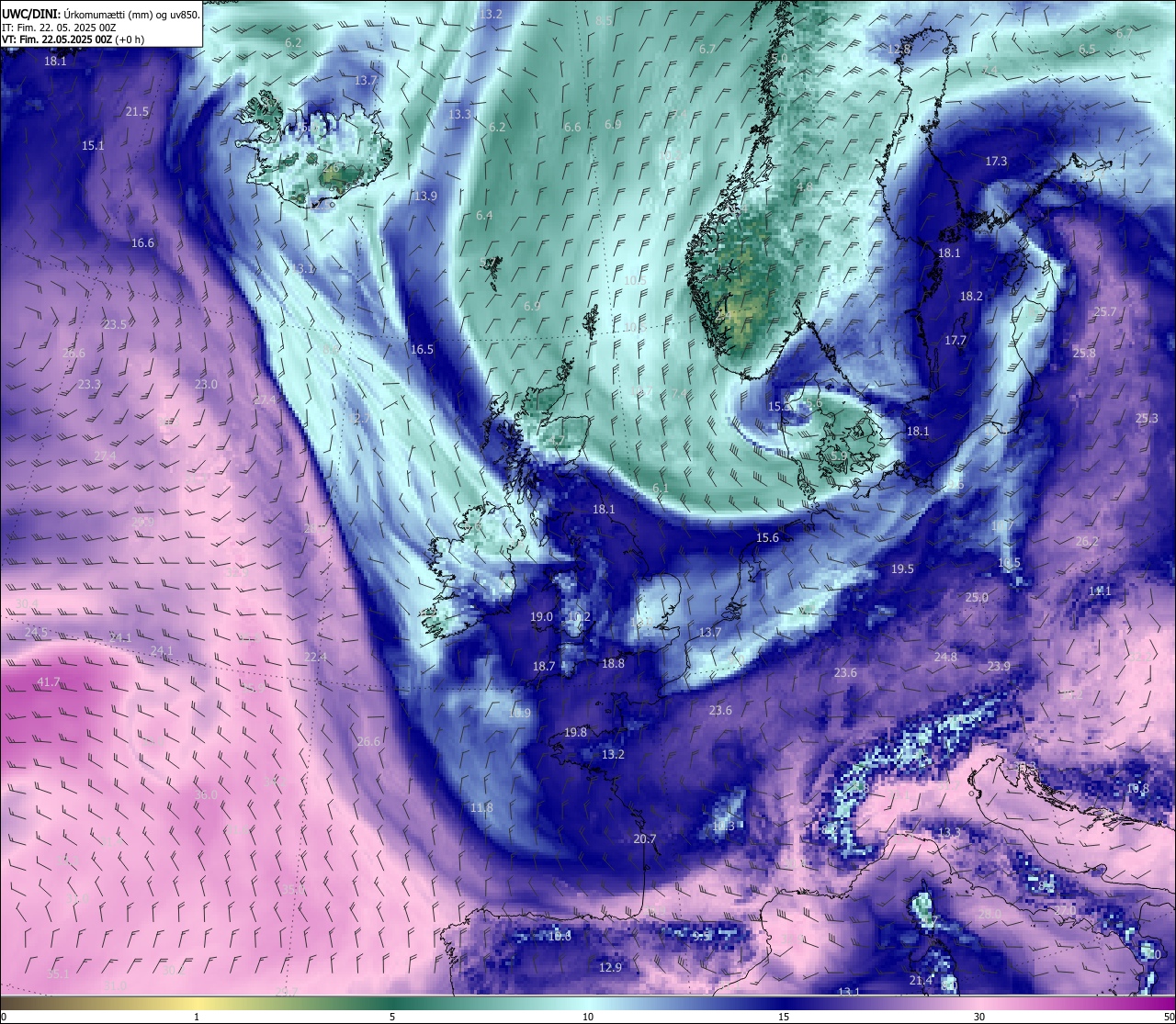Click the 6.6 value label
The width and height of the screenshot is (1176, 1024).
click(x=572, y=127)
